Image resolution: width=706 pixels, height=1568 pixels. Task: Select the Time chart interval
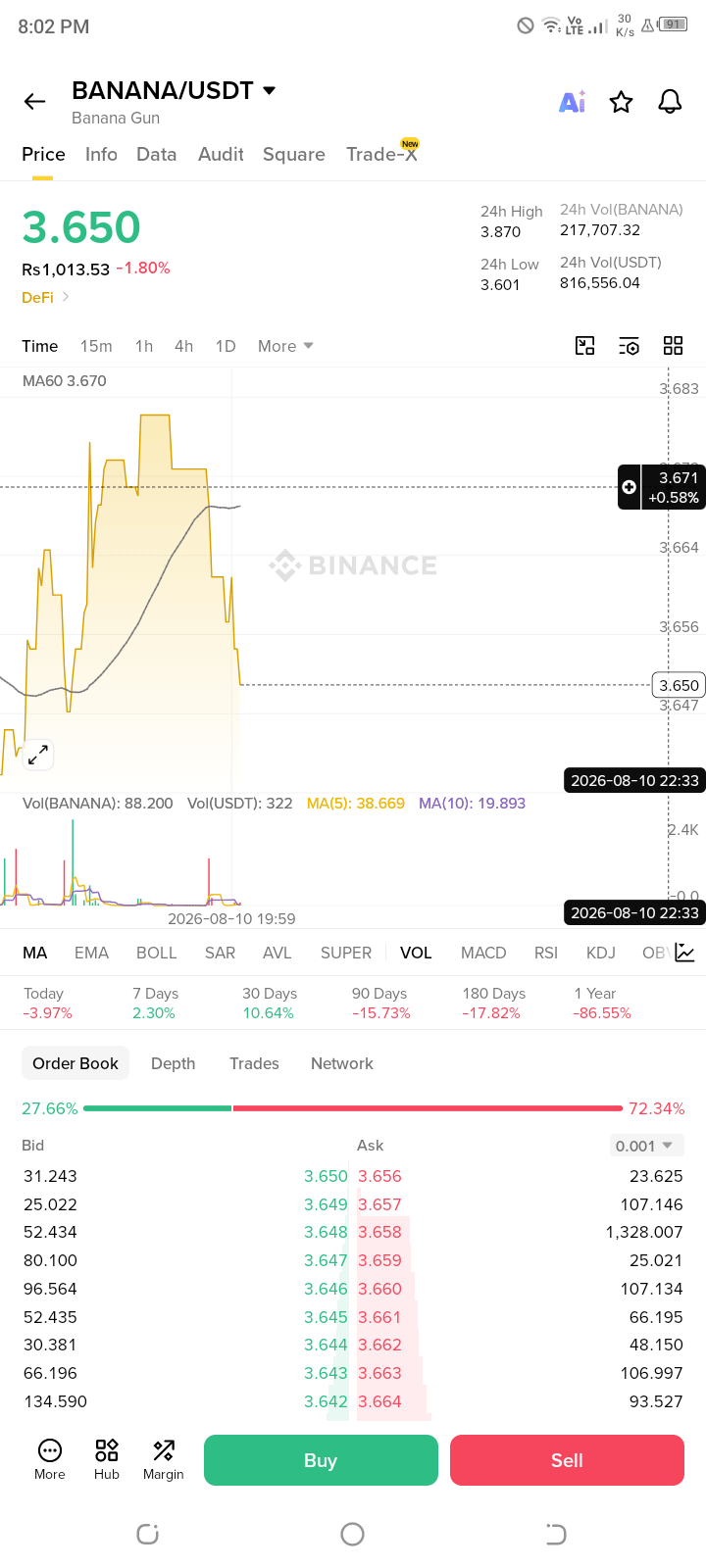(40, 346)
